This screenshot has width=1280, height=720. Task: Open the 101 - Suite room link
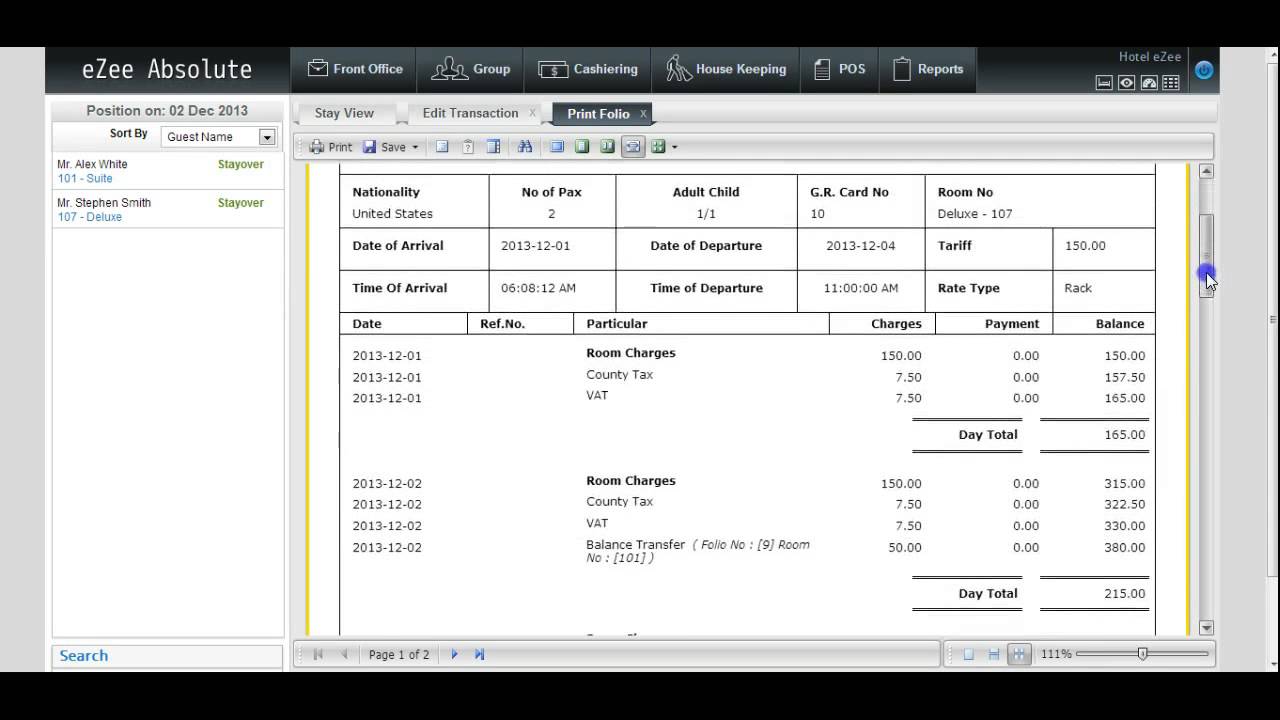click(x=85, y=179)
